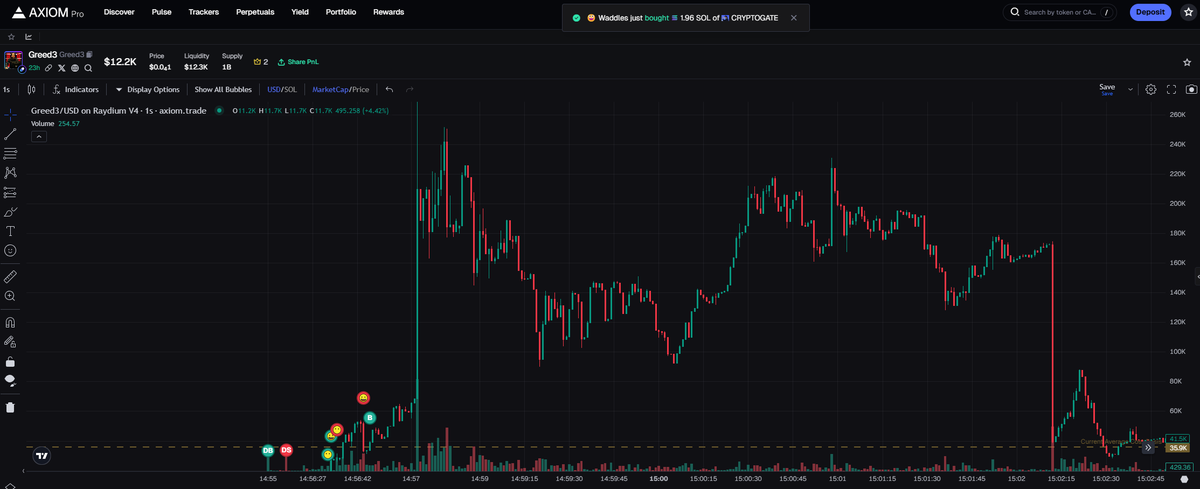Select the ruler measure tool
Image resolution: width=1200 pixels, height=489 pixels.
click(x=10, y=276)
